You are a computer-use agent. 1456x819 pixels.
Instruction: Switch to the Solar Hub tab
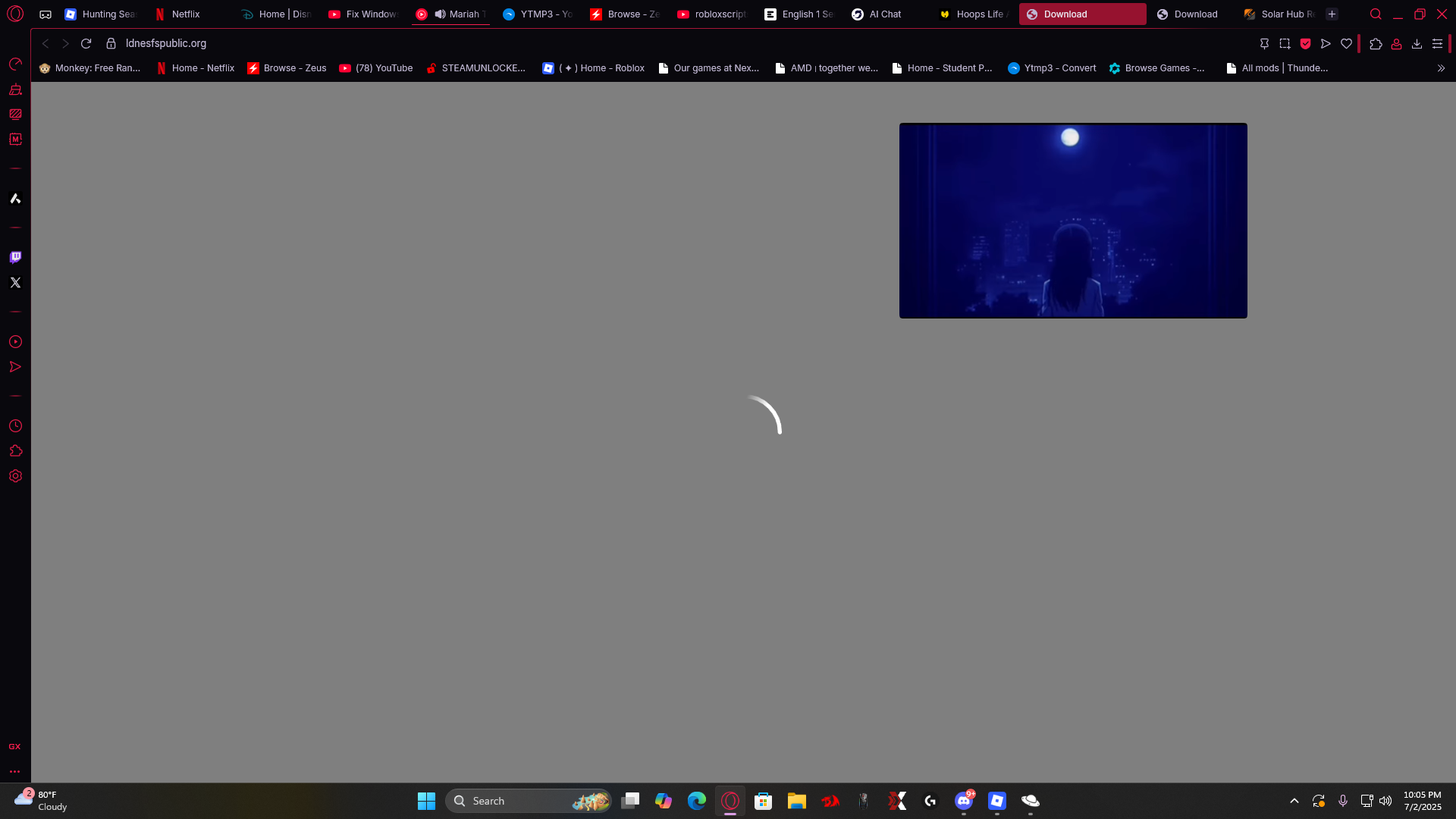[1280, 14]
